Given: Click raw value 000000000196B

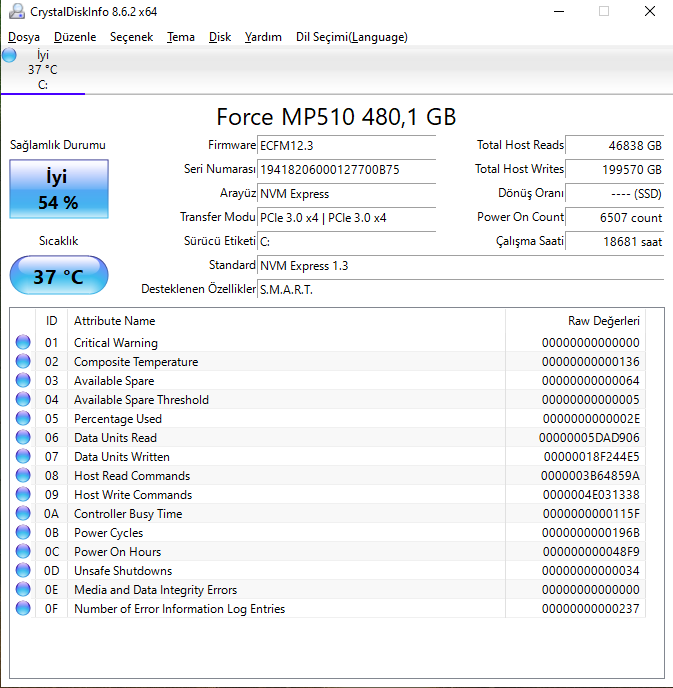Looking at the screenshot, I should (591, 533).
